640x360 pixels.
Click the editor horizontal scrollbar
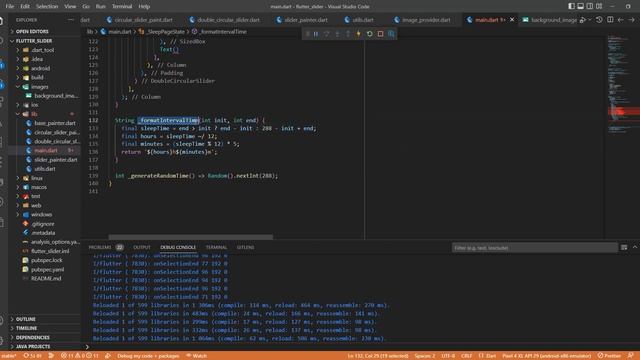pyautogui.click(x=191, y=237)
